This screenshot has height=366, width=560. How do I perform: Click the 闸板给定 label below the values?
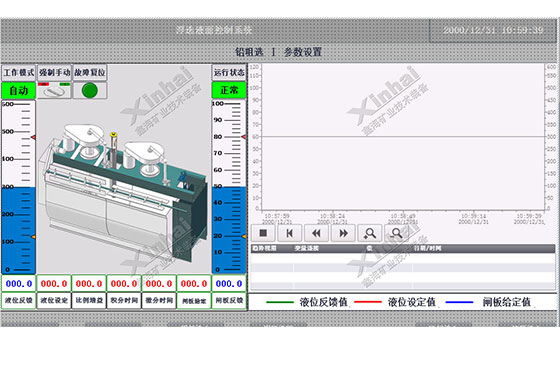(x=194, y=301)
